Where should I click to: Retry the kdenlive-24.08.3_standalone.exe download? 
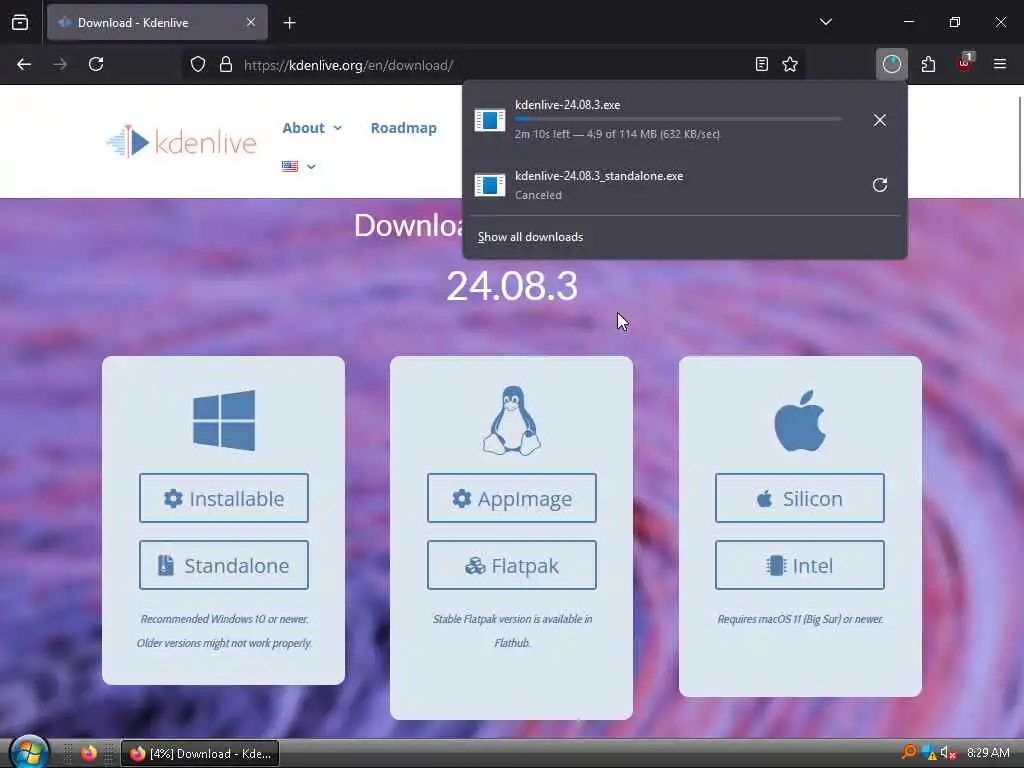pyautogui.click(x=880, y=185)
